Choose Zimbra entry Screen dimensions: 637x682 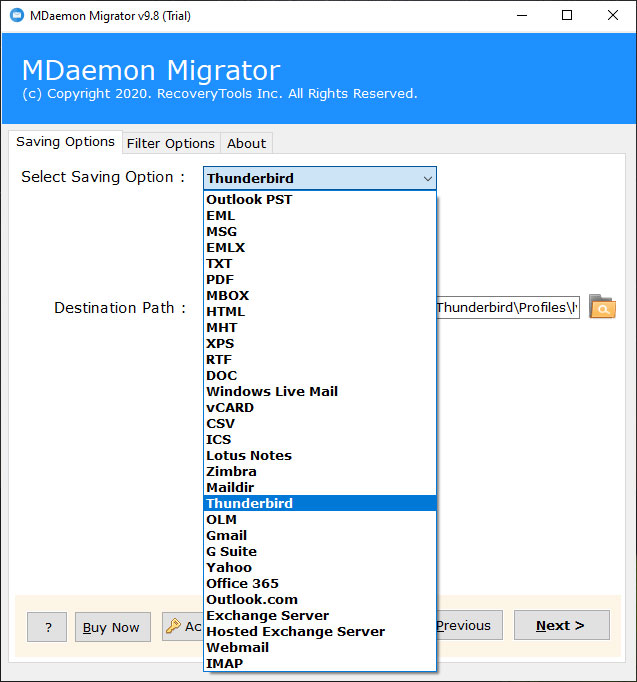(x=320, y=471)
